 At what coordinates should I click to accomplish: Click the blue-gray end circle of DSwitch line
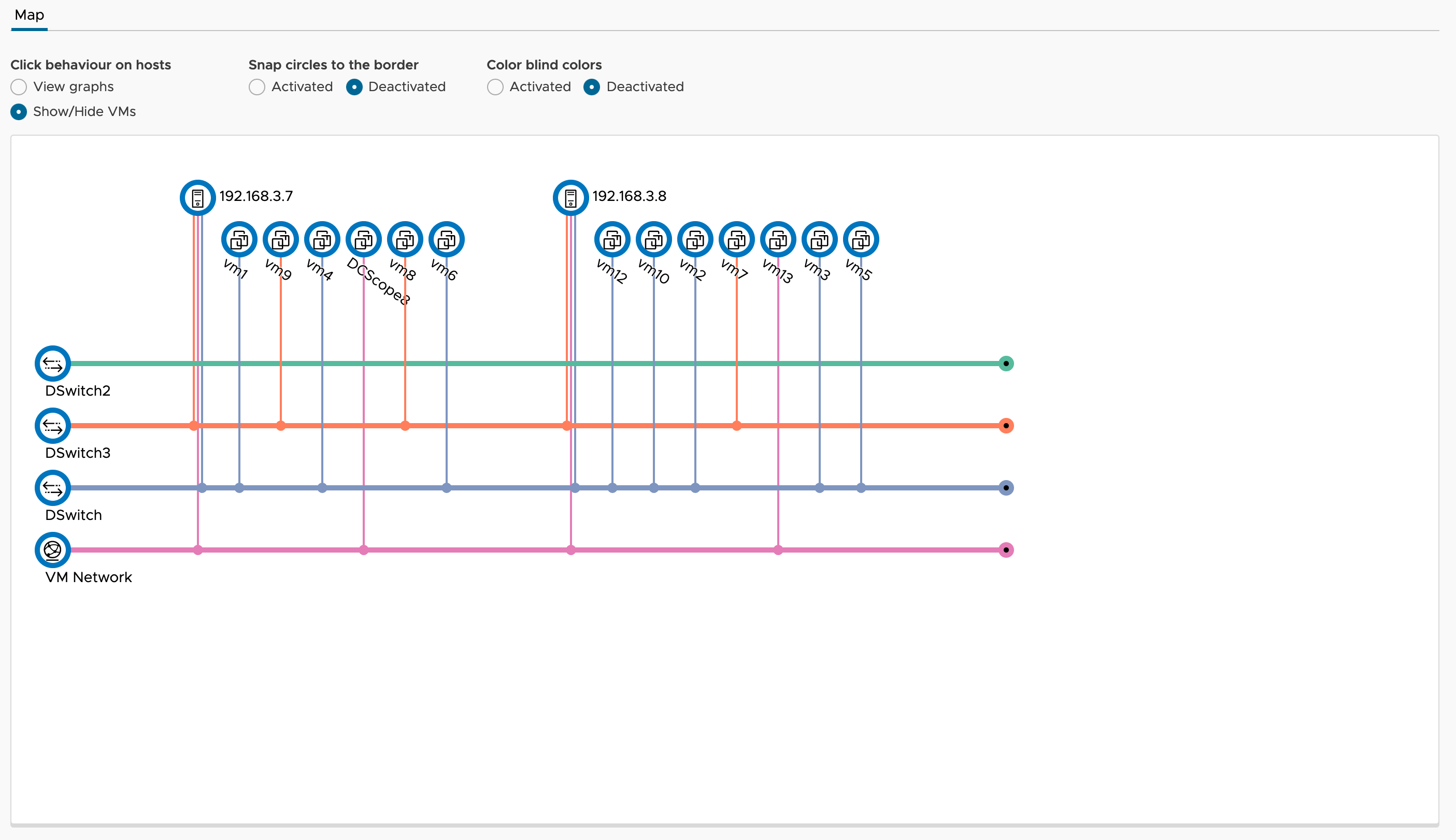1006,488
